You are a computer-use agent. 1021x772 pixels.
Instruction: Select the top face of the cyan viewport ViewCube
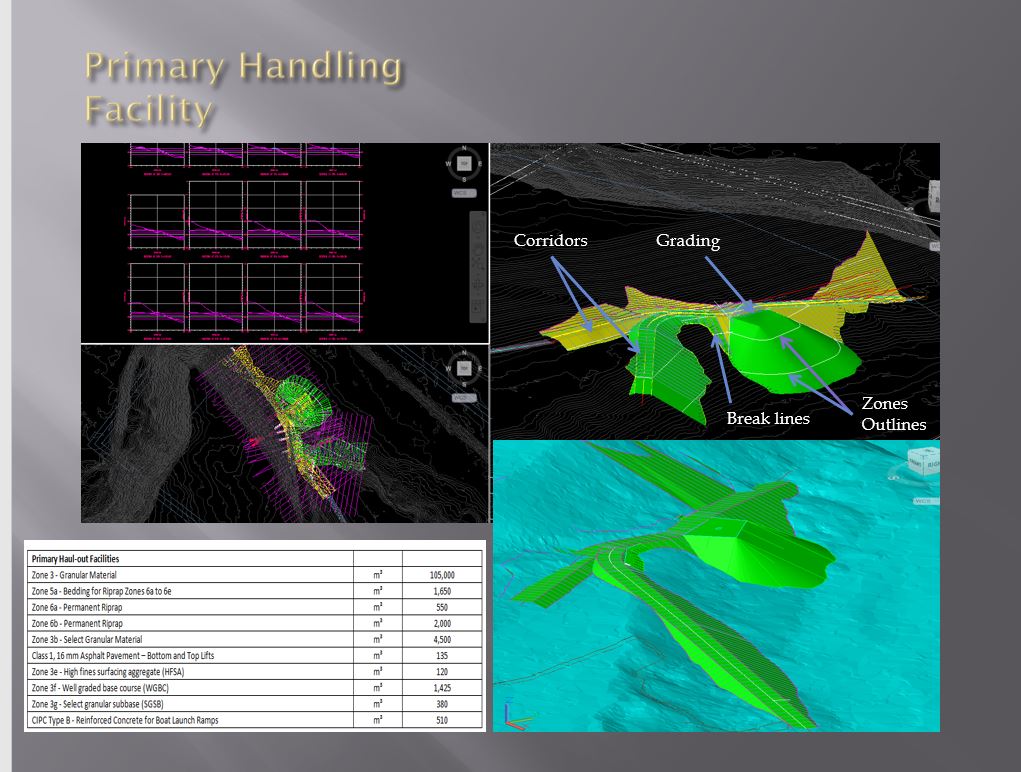(x=926, y=450)
